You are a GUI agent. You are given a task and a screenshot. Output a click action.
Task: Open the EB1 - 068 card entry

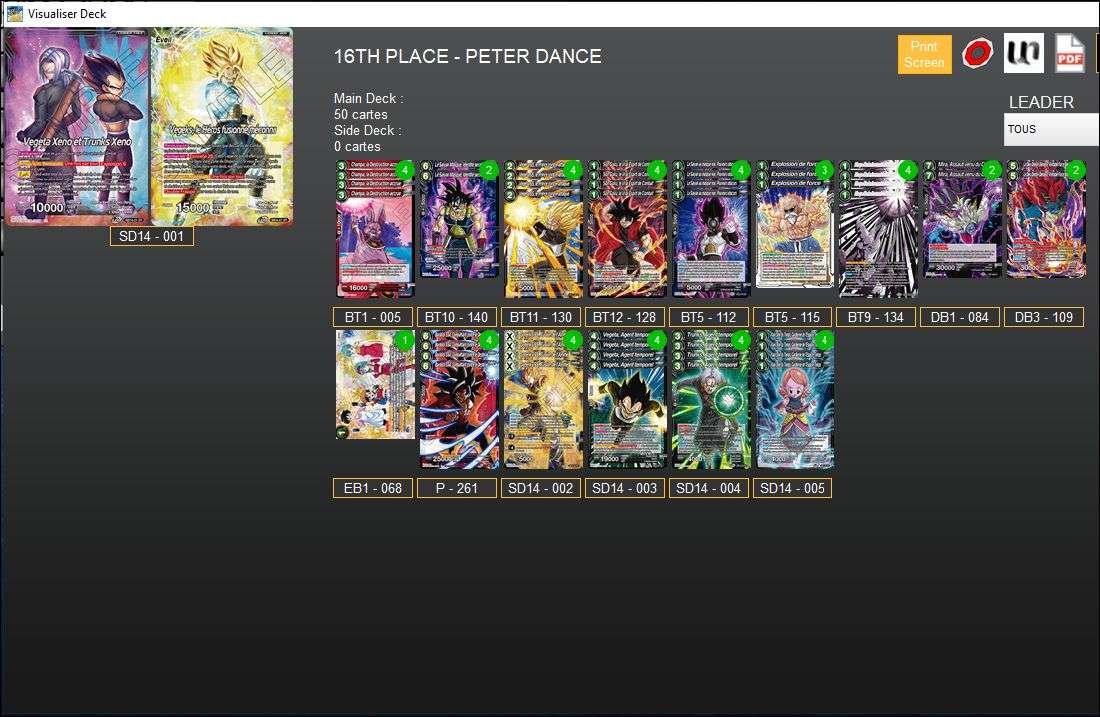[372, 488]
